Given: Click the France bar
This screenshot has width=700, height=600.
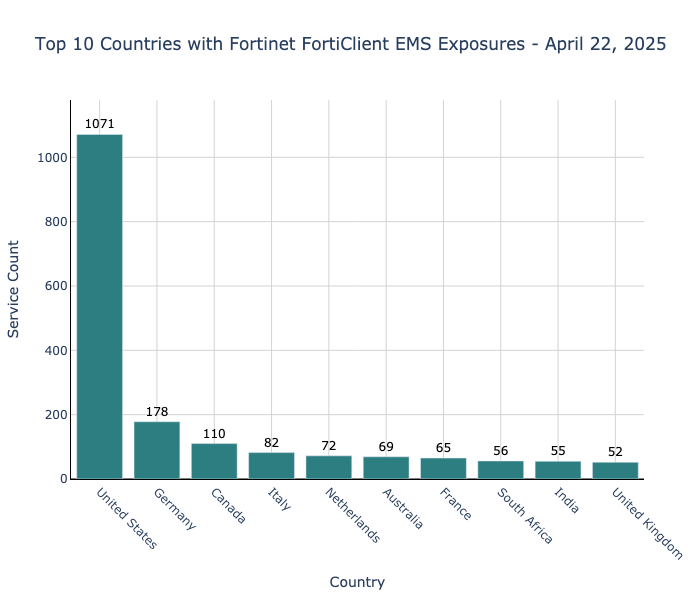Looking at the screenshot, I should tap(443, 468).
